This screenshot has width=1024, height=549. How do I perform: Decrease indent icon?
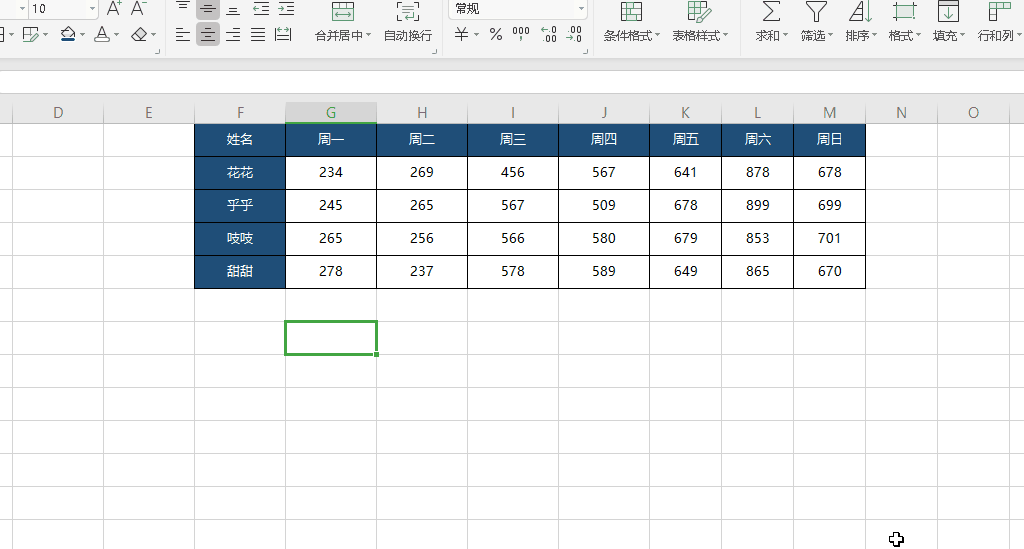click(x=261, y=9)
